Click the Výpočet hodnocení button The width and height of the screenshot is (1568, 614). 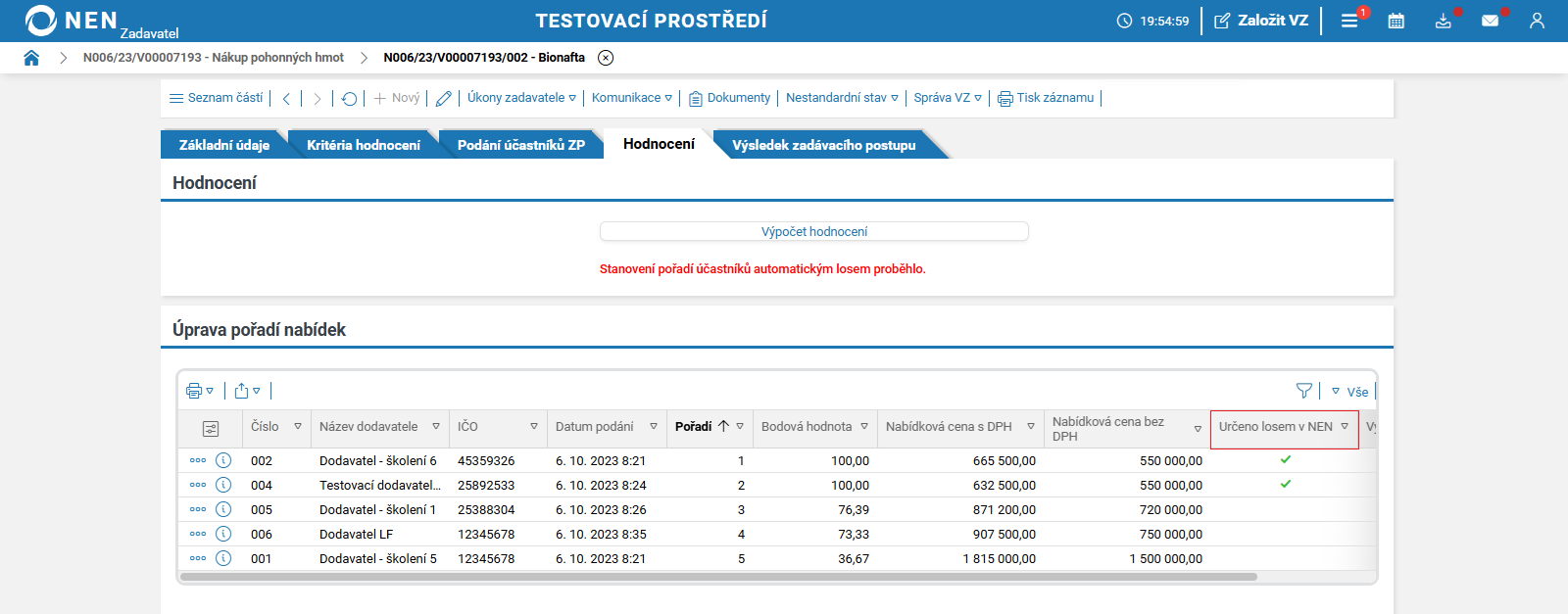click(x=813, y=231)
